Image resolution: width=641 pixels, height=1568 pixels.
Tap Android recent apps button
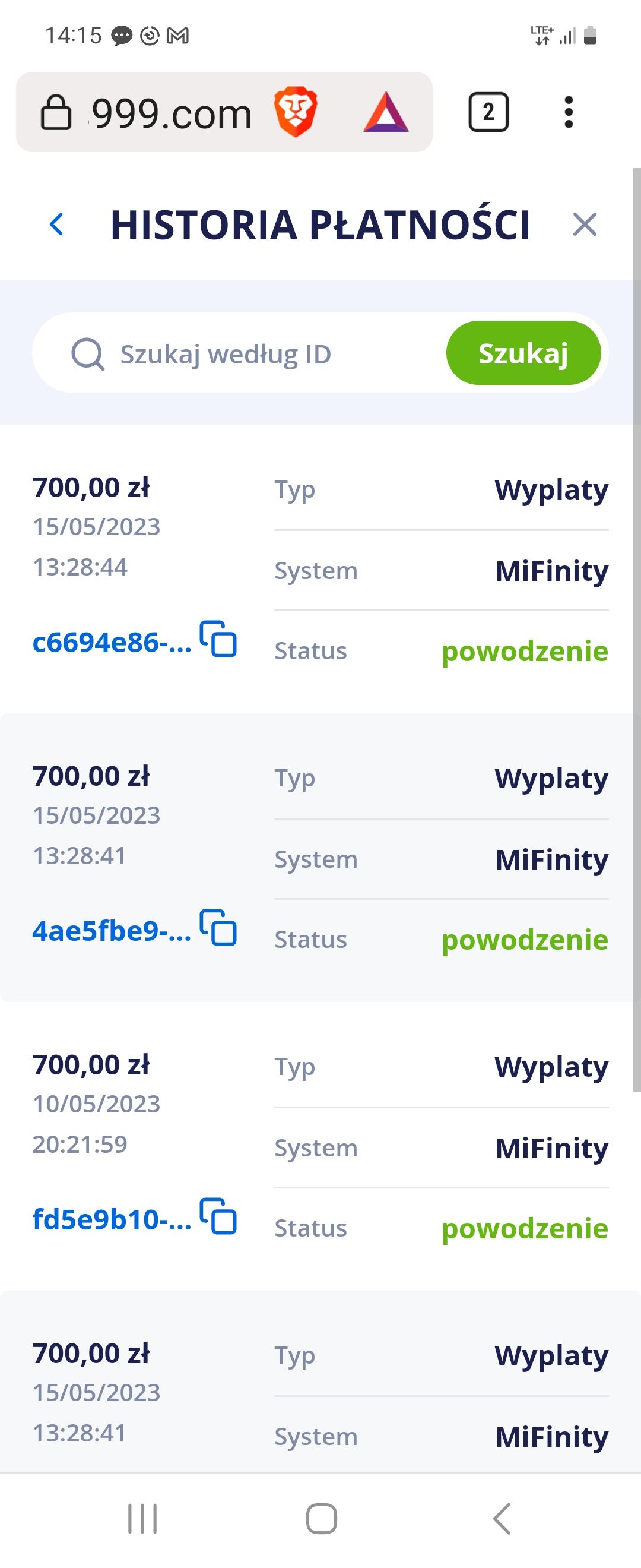click(142, 1519)
